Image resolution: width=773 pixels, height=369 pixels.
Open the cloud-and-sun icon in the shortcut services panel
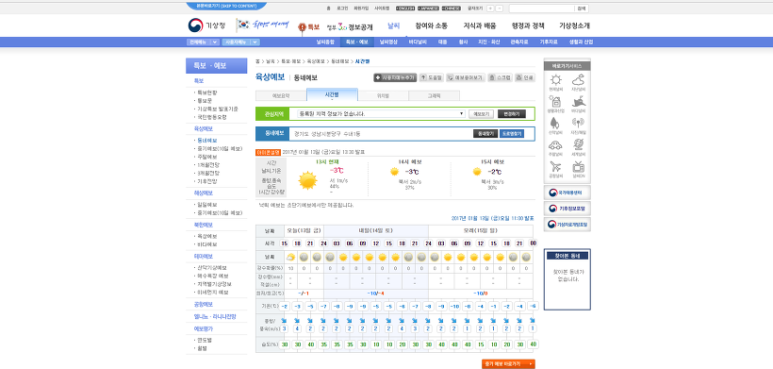pos(578,80)
